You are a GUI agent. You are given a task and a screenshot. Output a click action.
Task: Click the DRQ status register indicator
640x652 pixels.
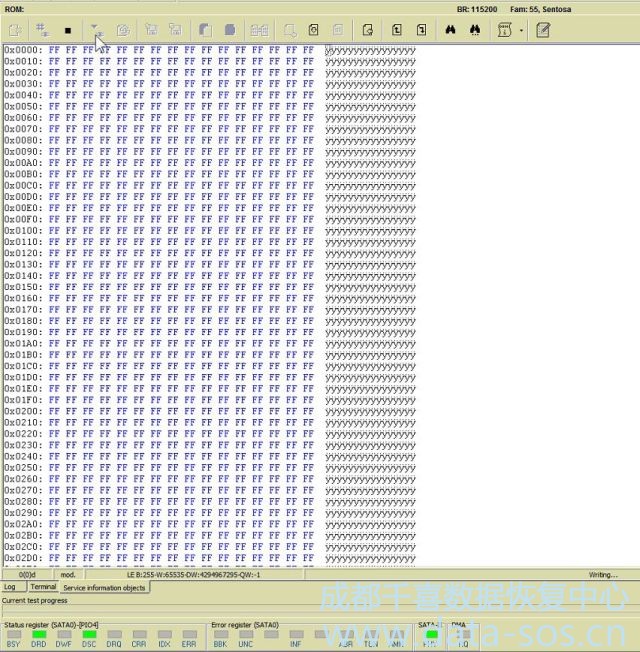click(x=114, y=635)
